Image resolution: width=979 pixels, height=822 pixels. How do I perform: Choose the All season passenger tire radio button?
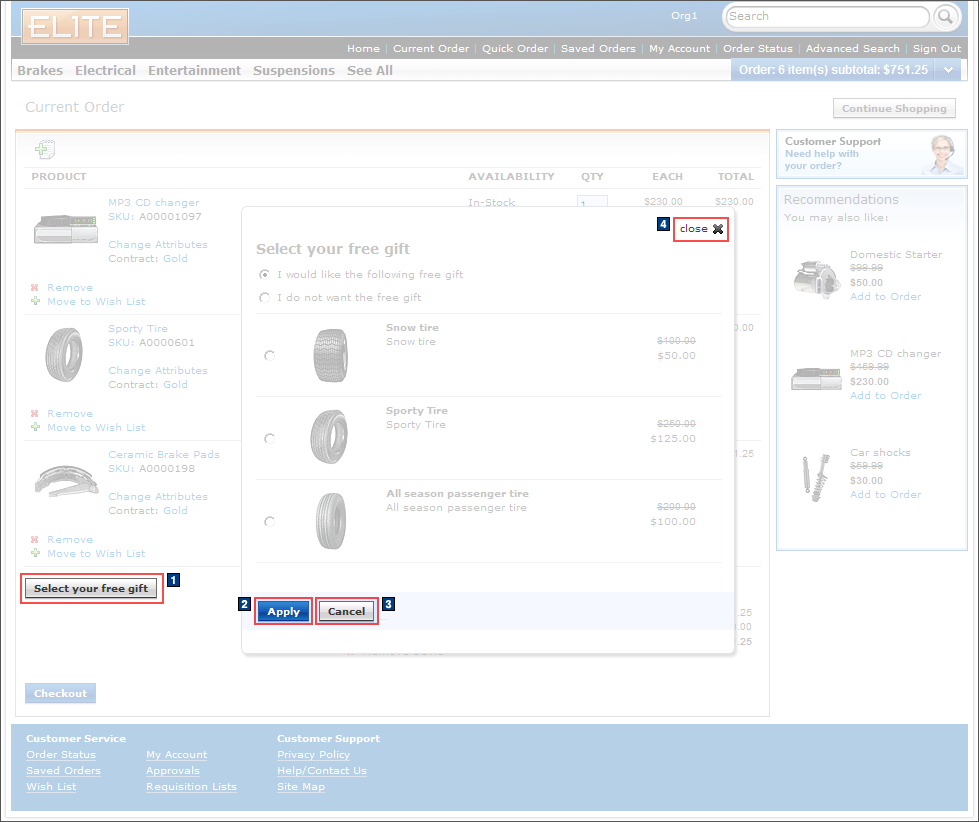pyautogui.click(x=270, y=522)
